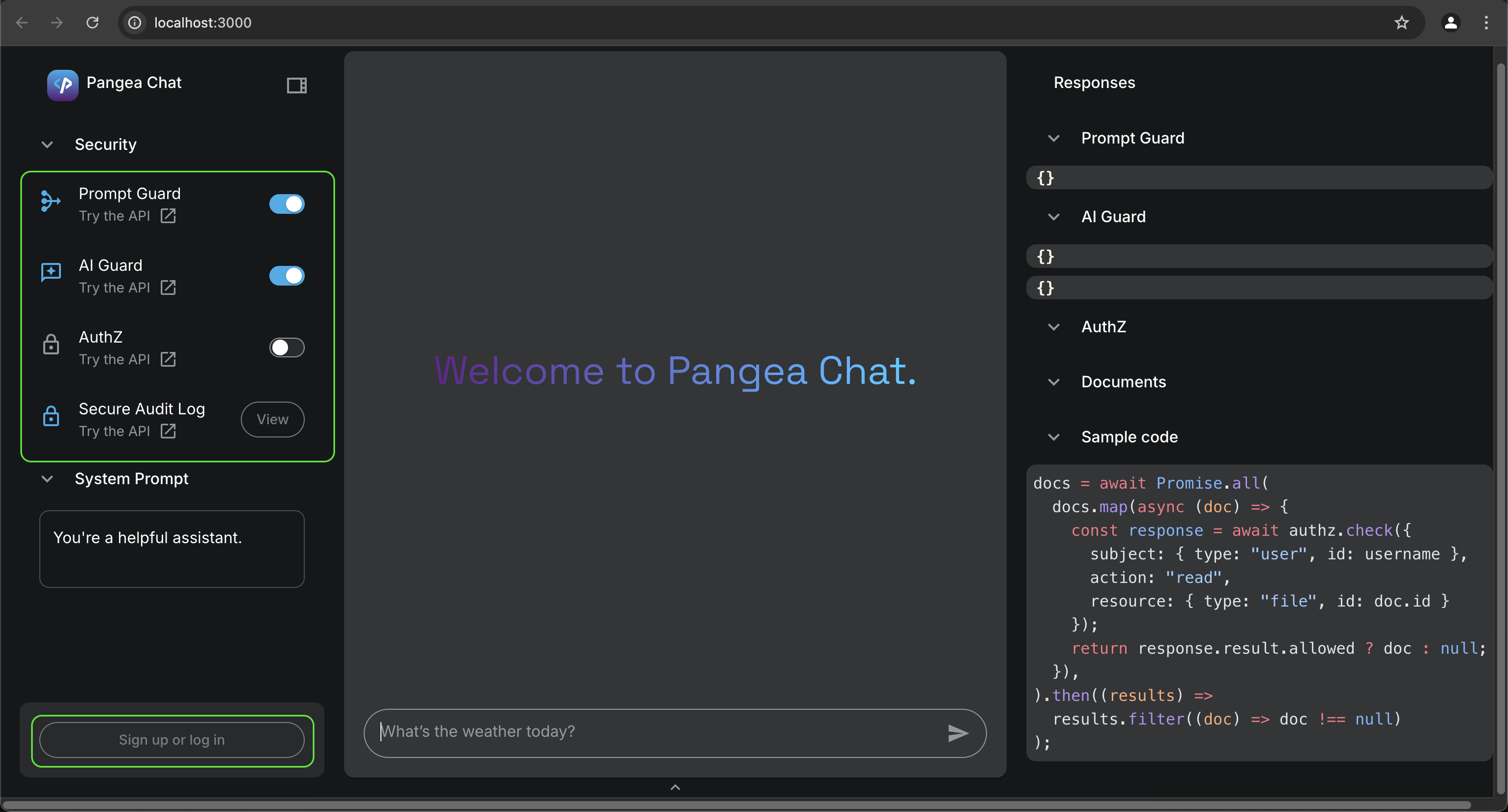1508x812 pixels.
Task: Click the up chevron below chat panel
Action: tap(675, 787)
